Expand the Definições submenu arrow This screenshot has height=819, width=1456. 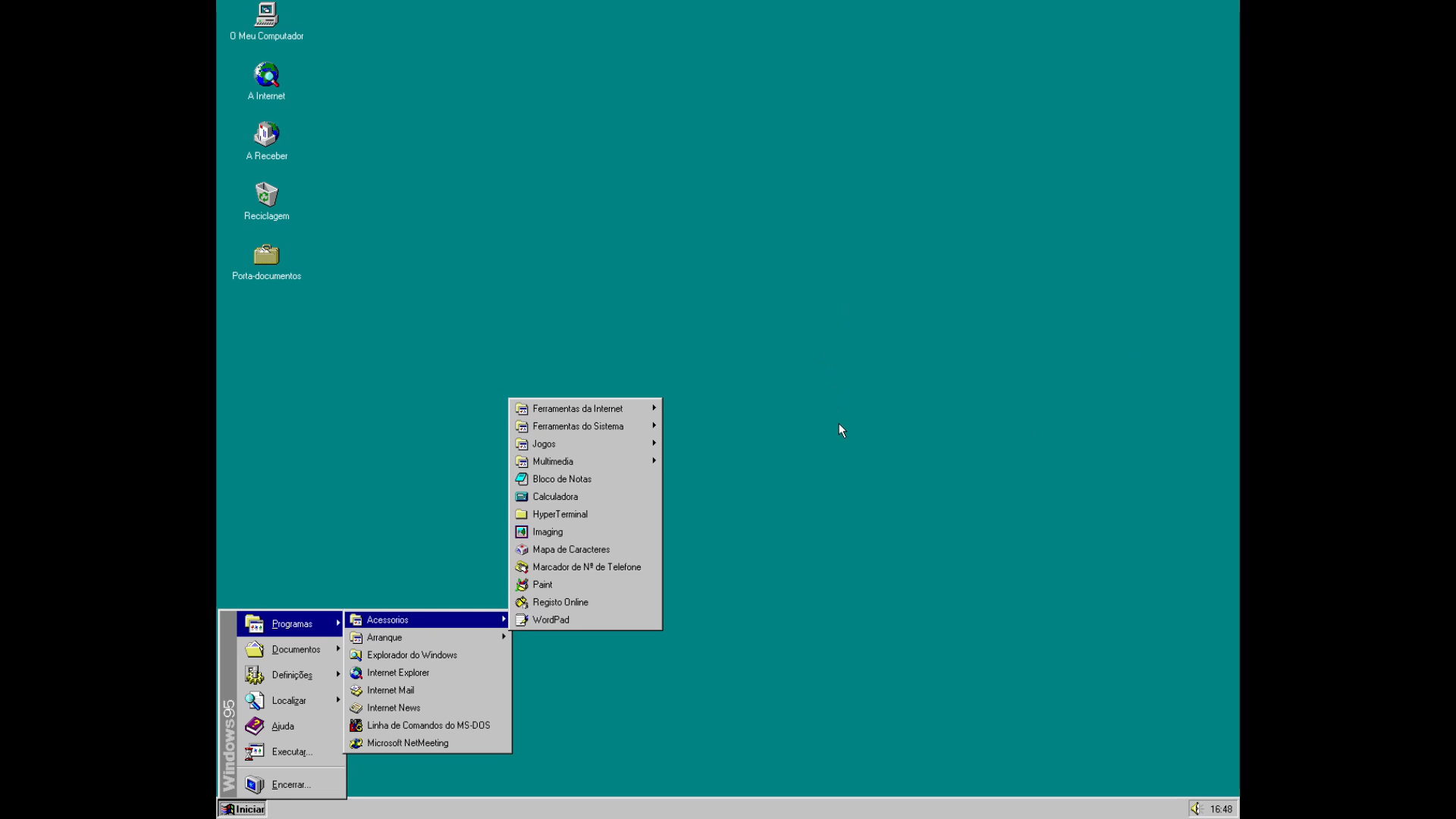[338, 674]
